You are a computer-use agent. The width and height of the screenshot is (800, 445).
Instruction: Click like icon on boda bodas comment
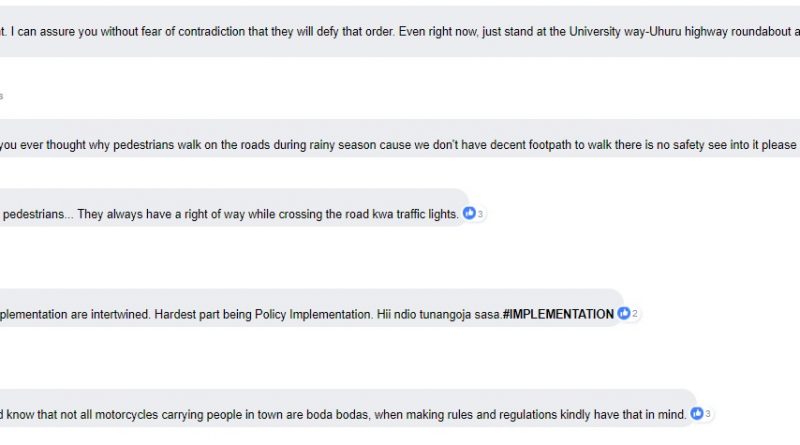tap(697, 413)
